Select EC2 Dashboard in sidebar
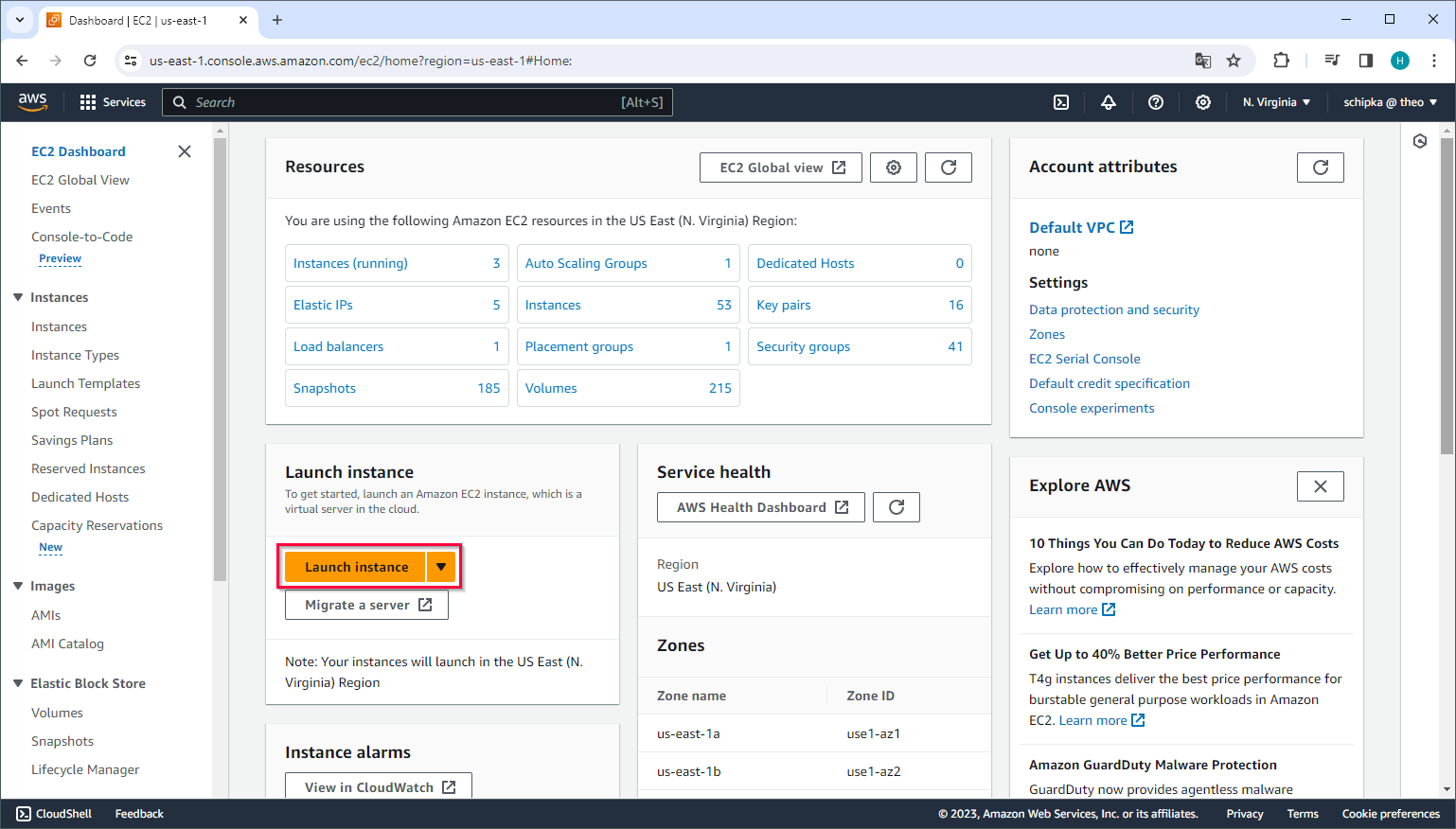 point(79,151)
